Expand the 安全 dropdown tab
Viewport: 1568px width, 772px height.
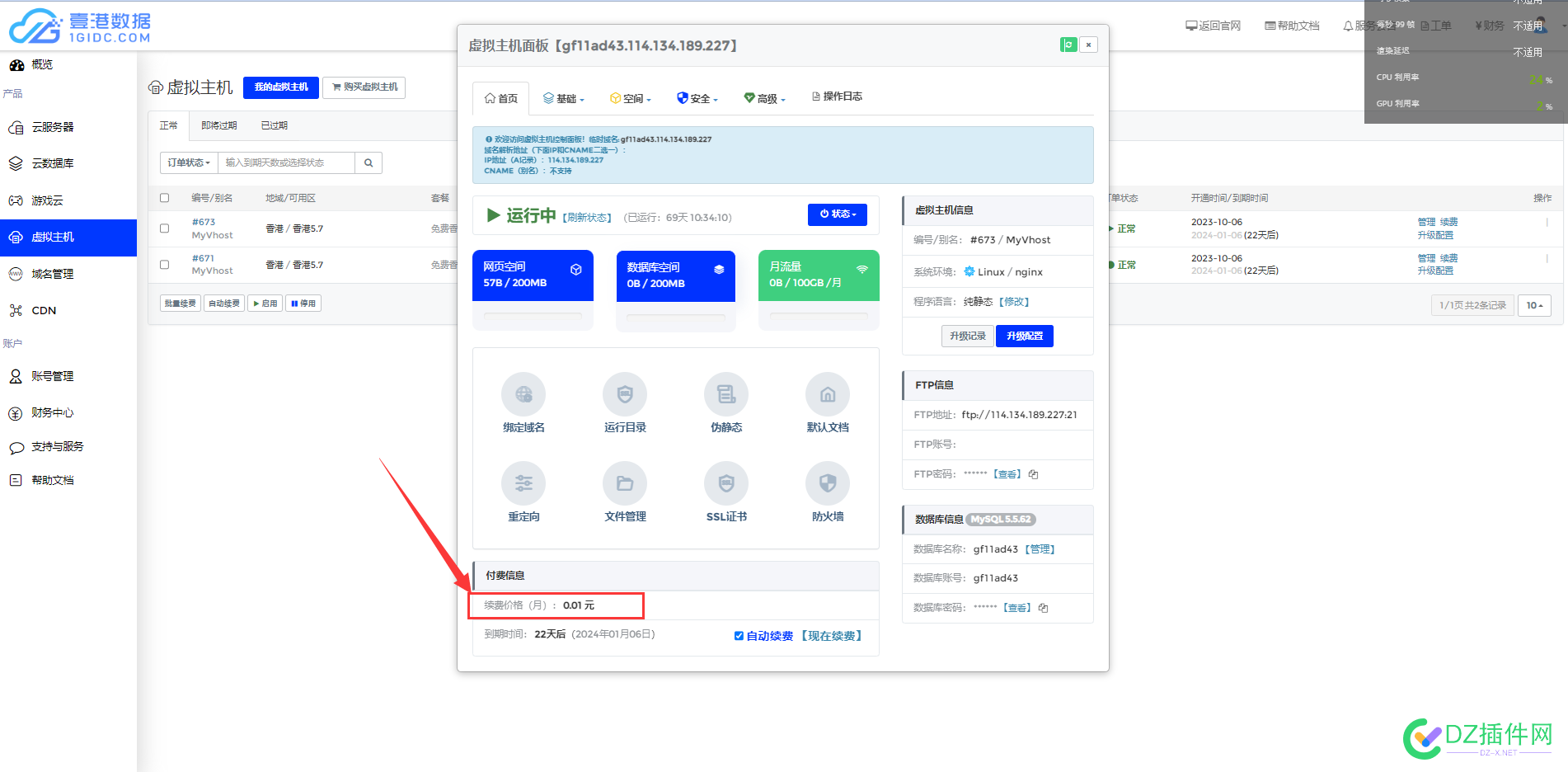coord(697,99)
